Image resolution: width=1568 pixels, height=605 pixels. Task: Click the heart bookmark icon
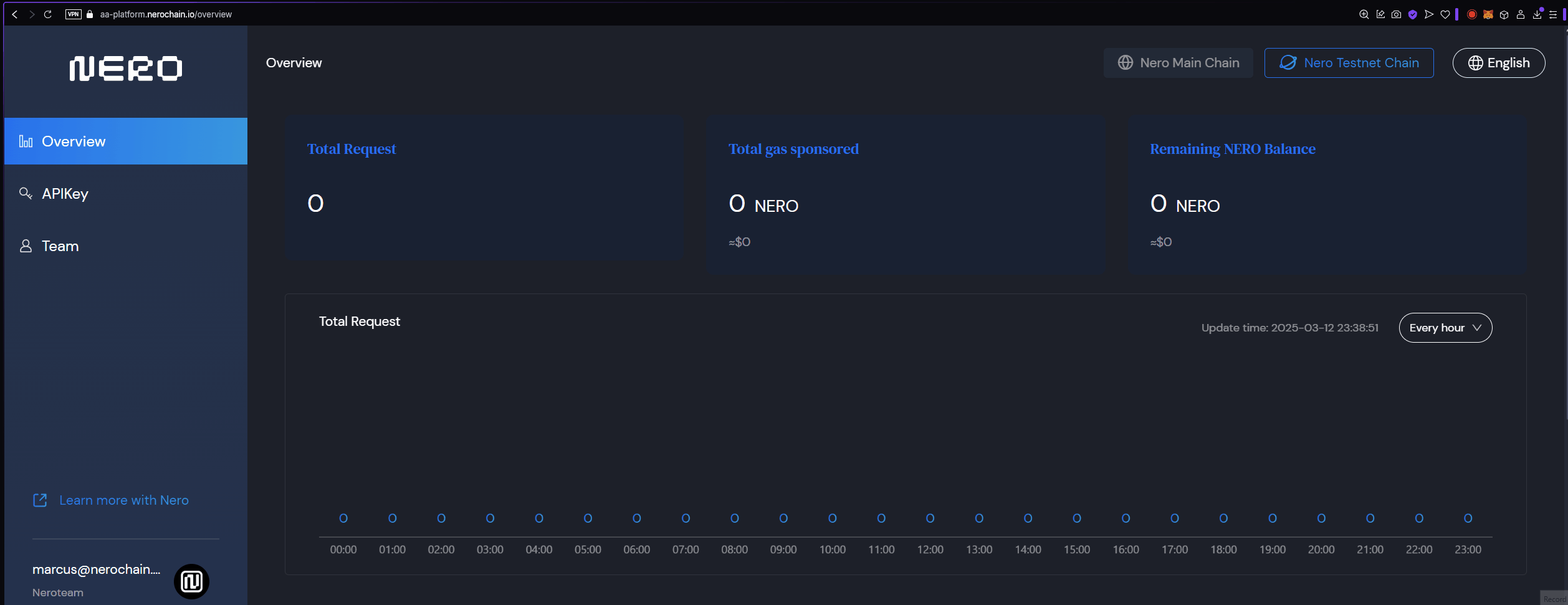tap(1445, 14)
